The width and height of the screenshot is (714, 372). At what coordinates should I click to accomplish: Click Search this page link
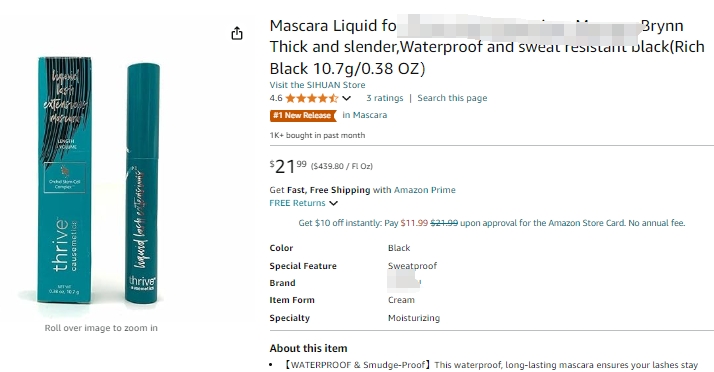(x=452, y=98)
